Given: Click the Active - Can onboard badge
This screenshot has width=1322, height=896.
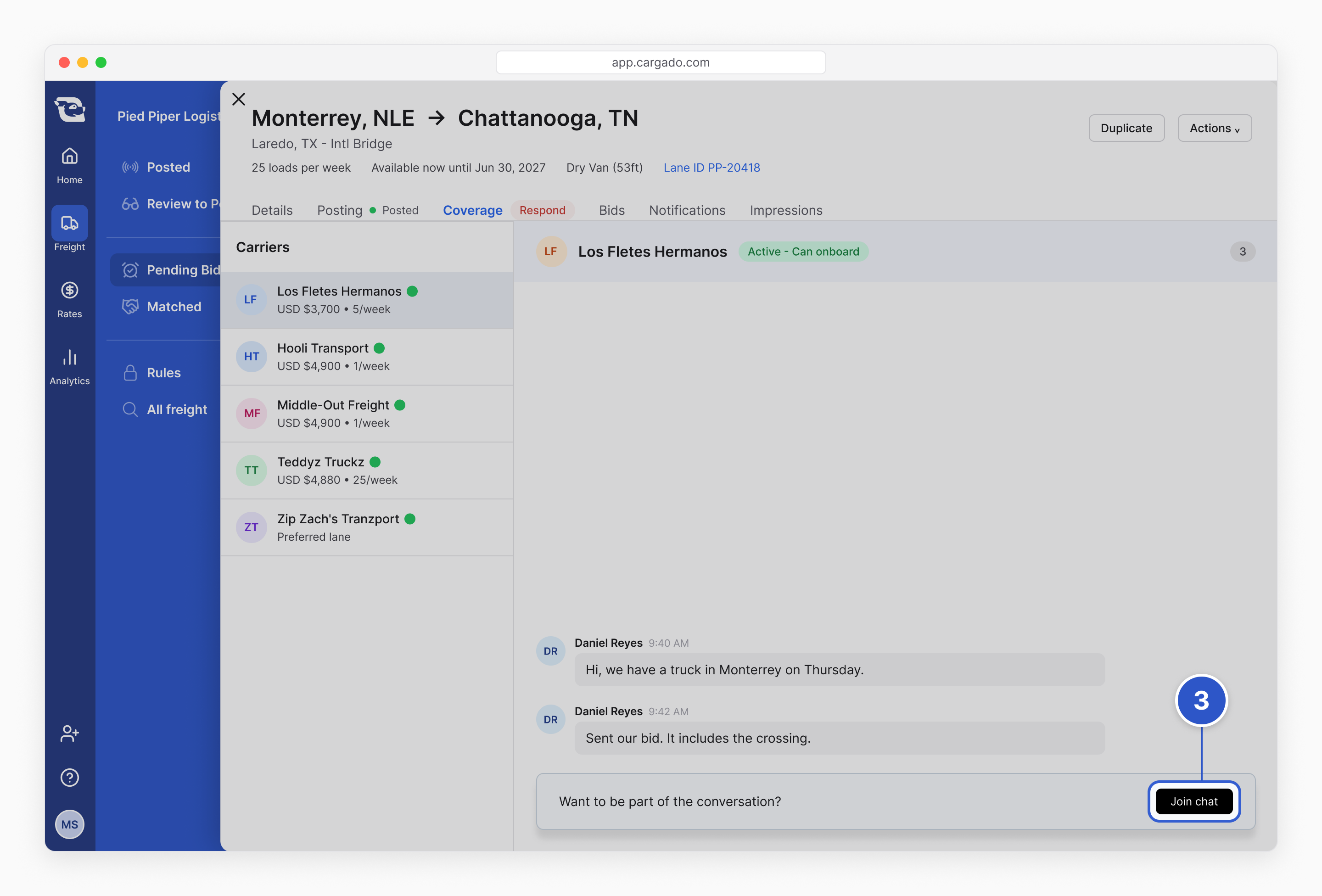Looking at the screenshot, I should [x=803, y=252].
